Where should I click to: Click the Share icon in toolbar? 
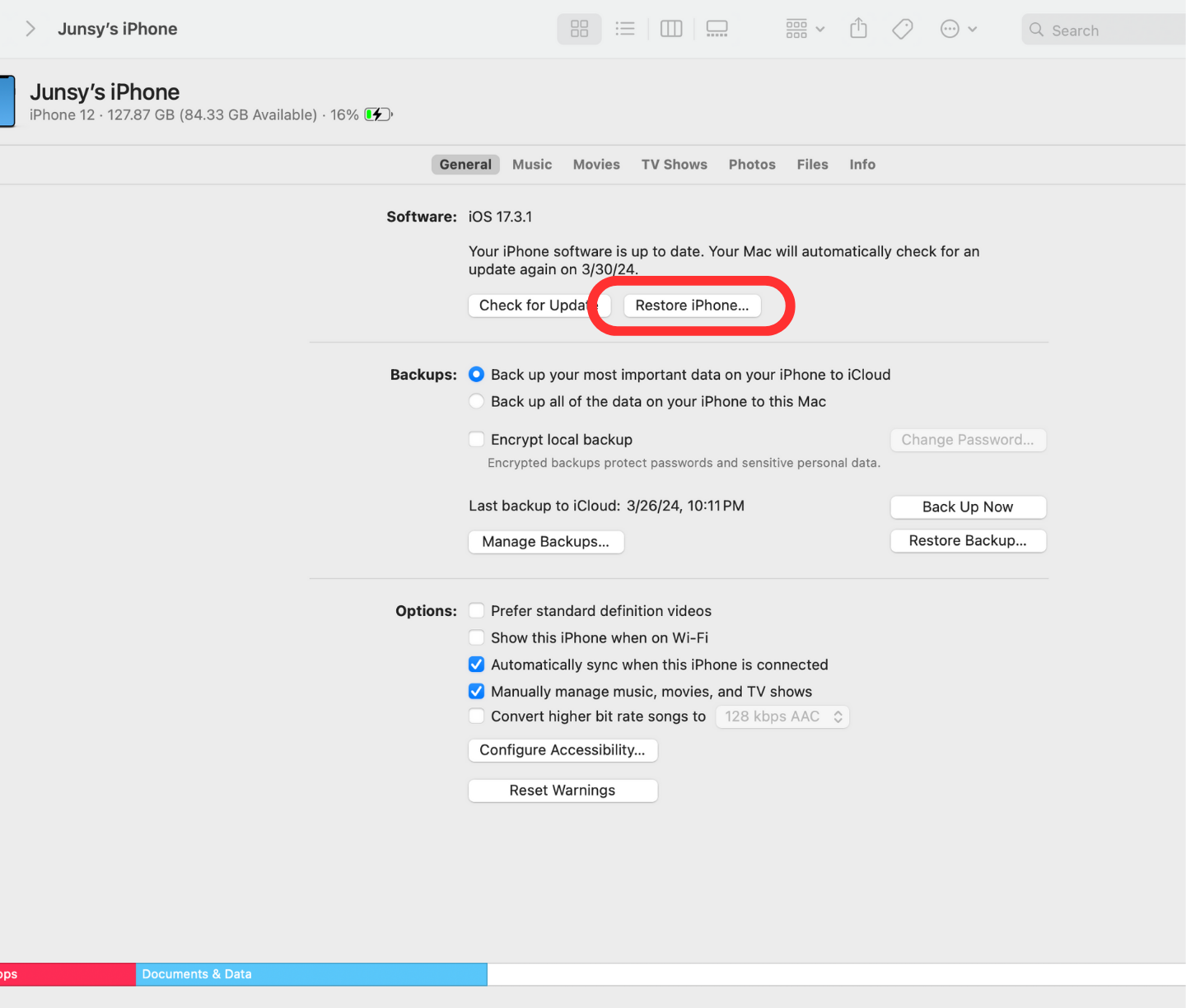858,30
